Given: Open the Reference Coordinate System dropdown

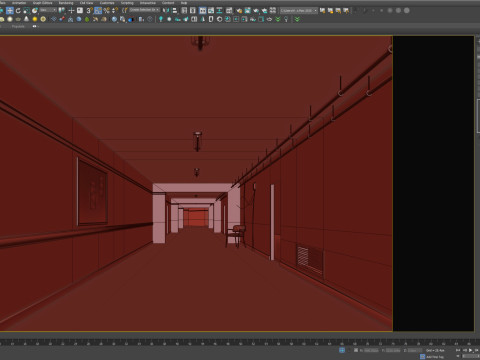Looking at the screenshot, I should click(48, 10).
